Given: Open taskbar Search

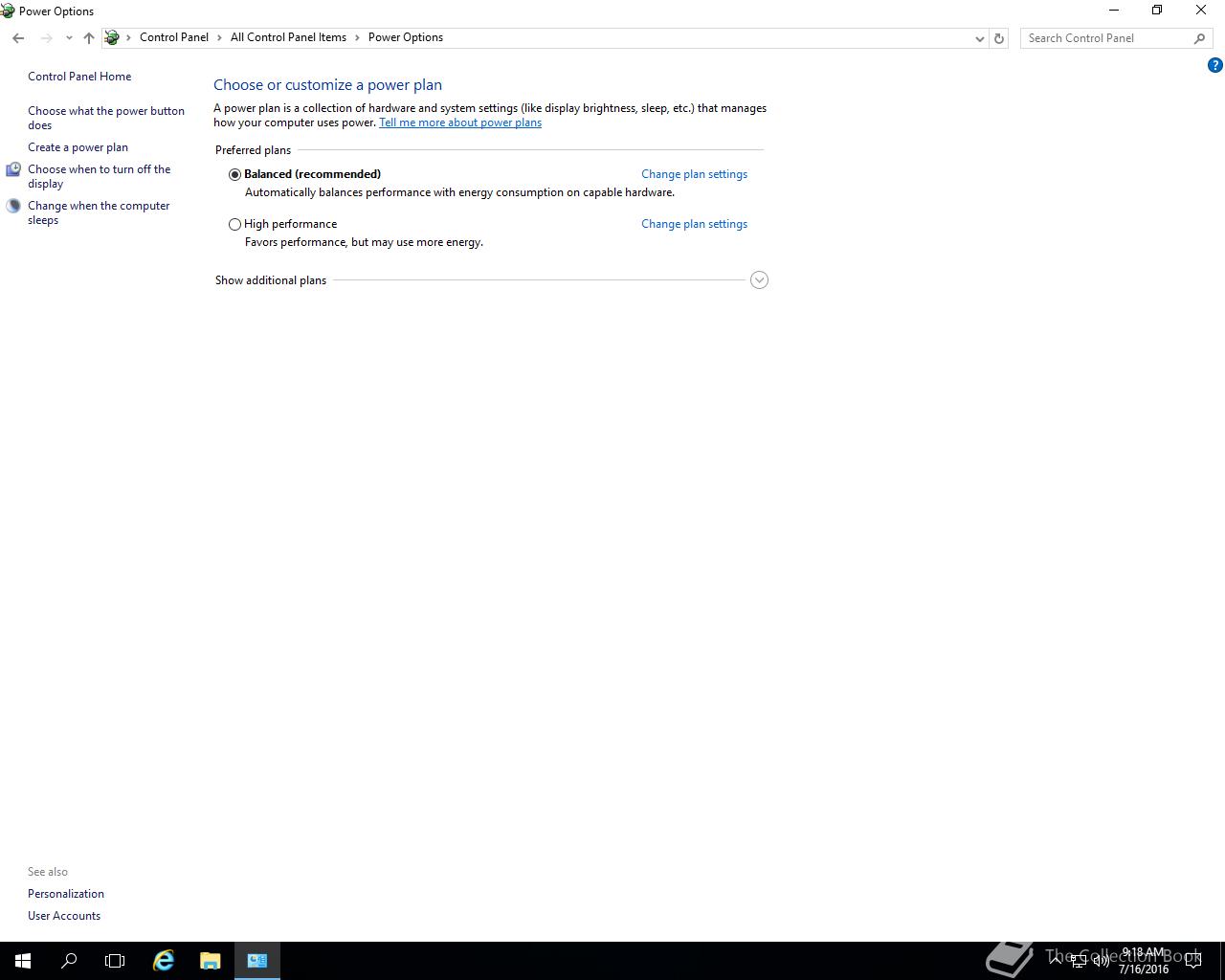Looking at the screenshot, I should pyautogui.click(x=69, y=961).
